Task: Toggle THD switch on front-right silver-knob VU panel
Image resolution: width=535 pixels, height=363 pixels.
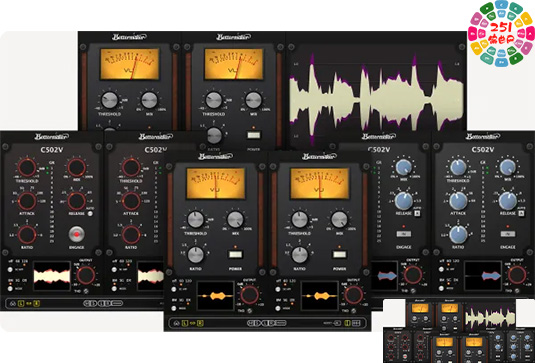Action: [x=354, y=310]
